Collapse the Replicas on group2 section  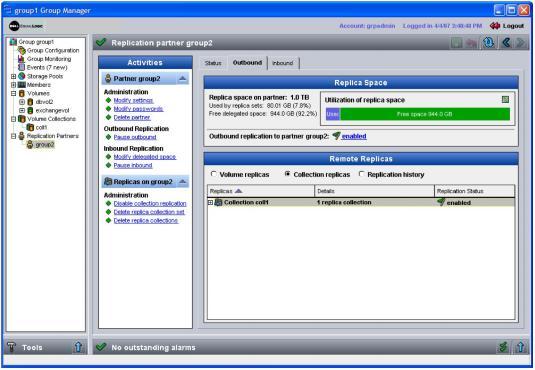coord(183,182)
